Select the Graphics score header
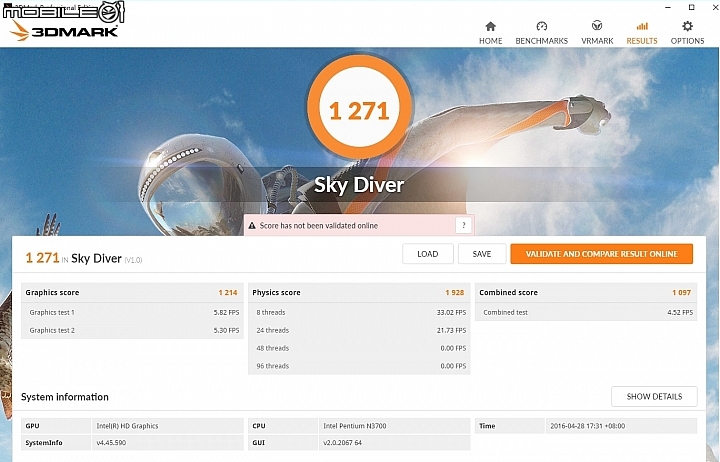The image size is (720, 462). tap(132, 293)
